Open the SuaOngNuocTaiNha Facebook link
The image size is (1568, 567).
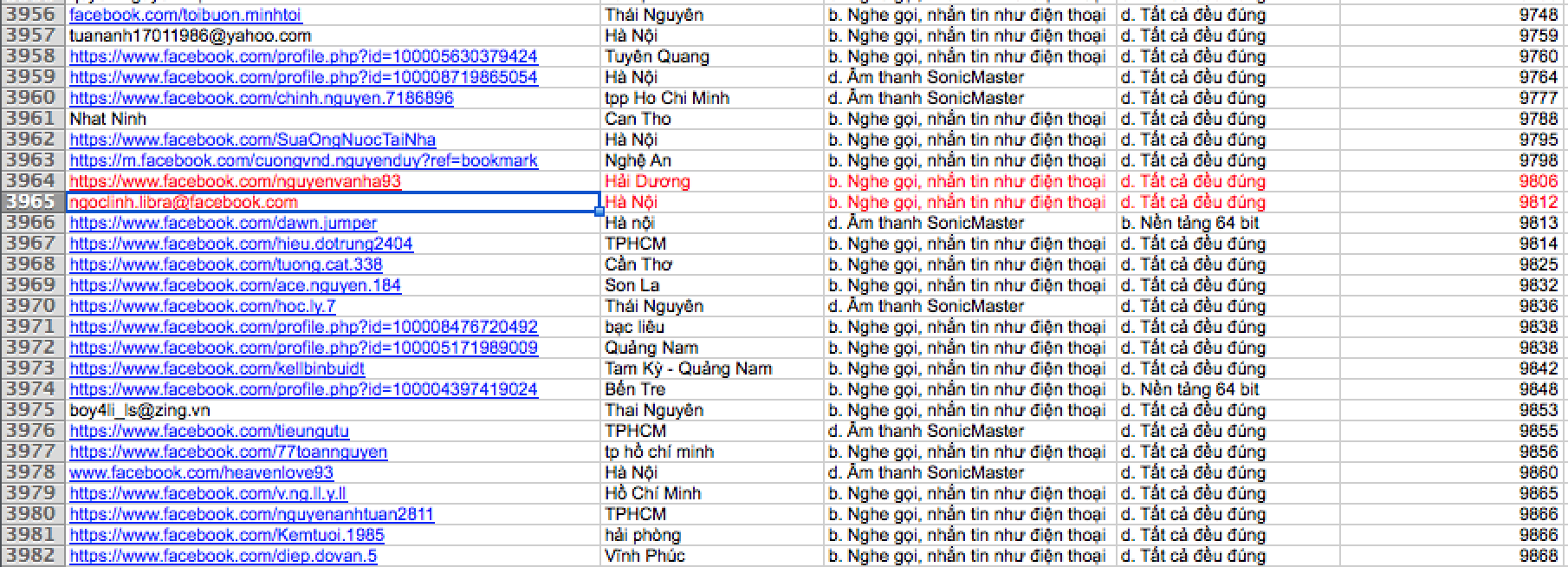tap(252, 140)
